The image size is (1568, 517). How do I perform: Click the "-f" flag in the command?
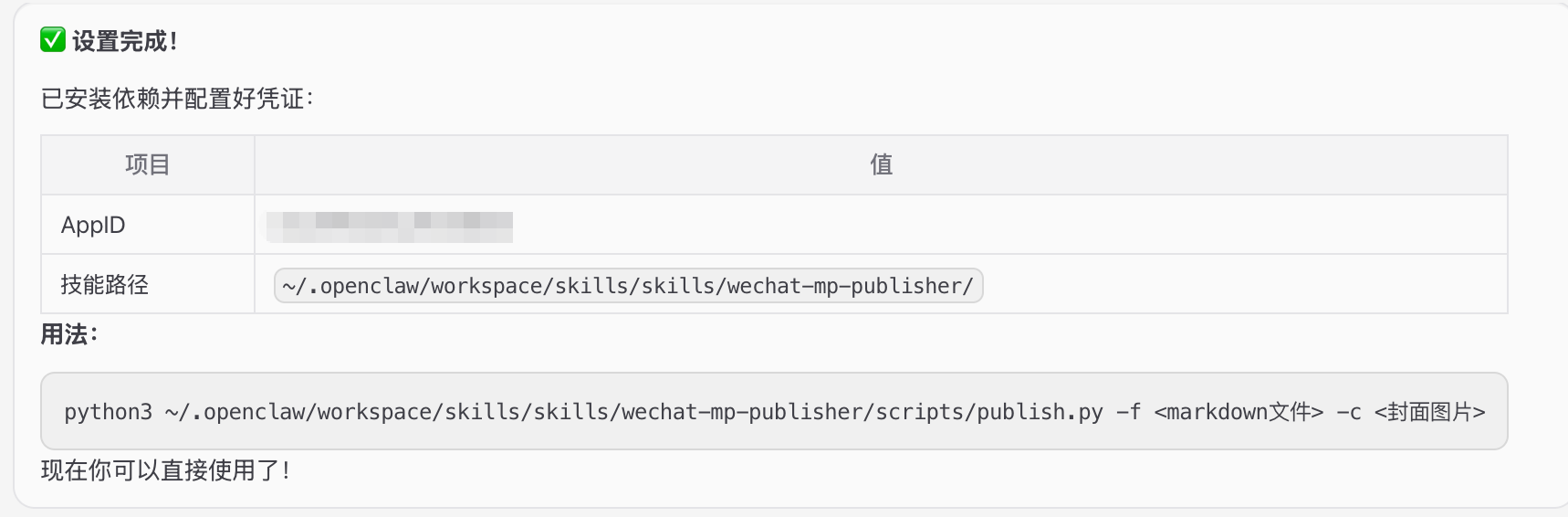1128,412
